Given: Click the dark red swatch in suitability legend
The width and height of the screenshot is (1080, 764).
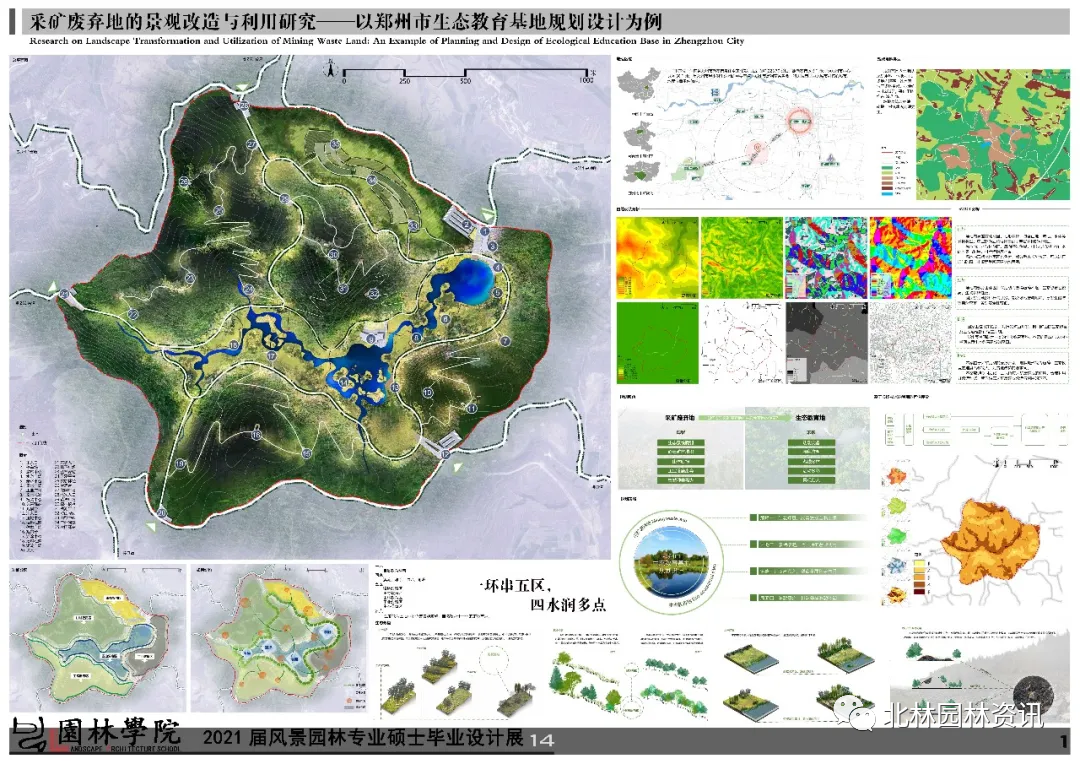Looking at the screenshot, I should pyautogui.click(x=920, y=590).
